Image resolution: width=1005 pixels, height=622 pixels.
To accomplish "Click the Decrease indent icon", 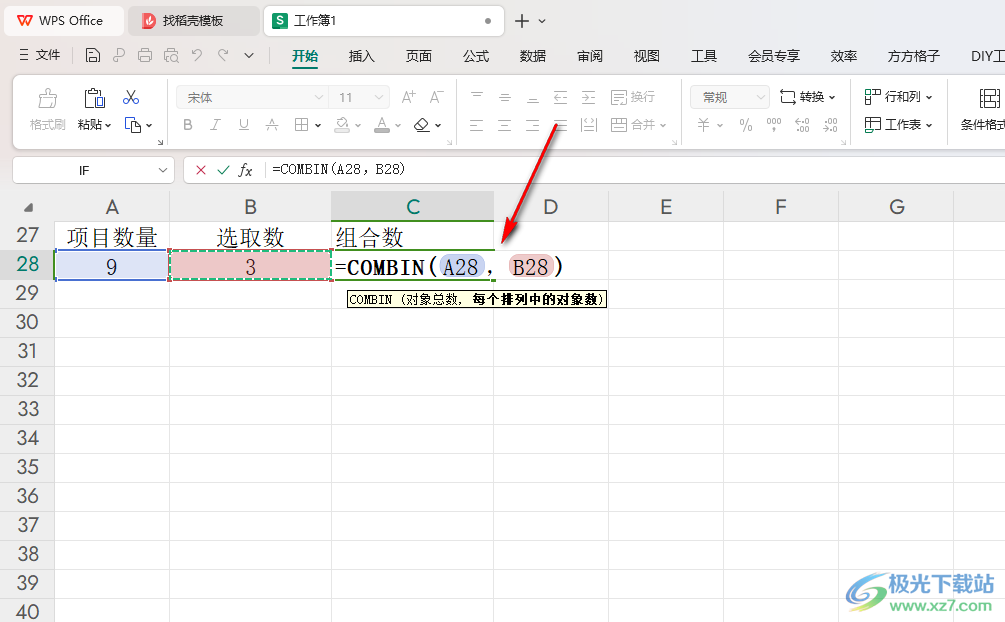I will 561,97.
